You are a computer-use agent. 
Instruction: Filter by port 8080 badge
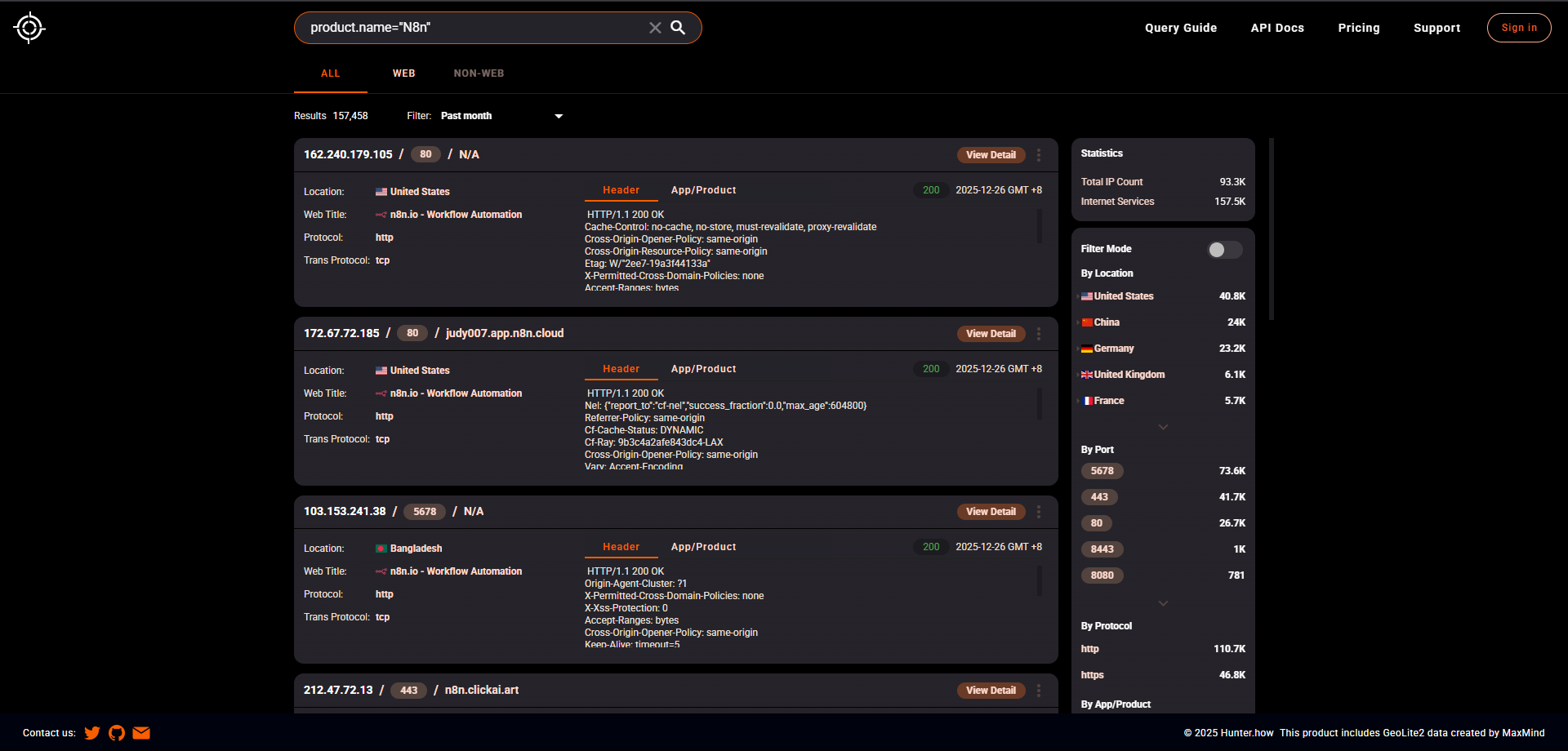(1102, 575)
